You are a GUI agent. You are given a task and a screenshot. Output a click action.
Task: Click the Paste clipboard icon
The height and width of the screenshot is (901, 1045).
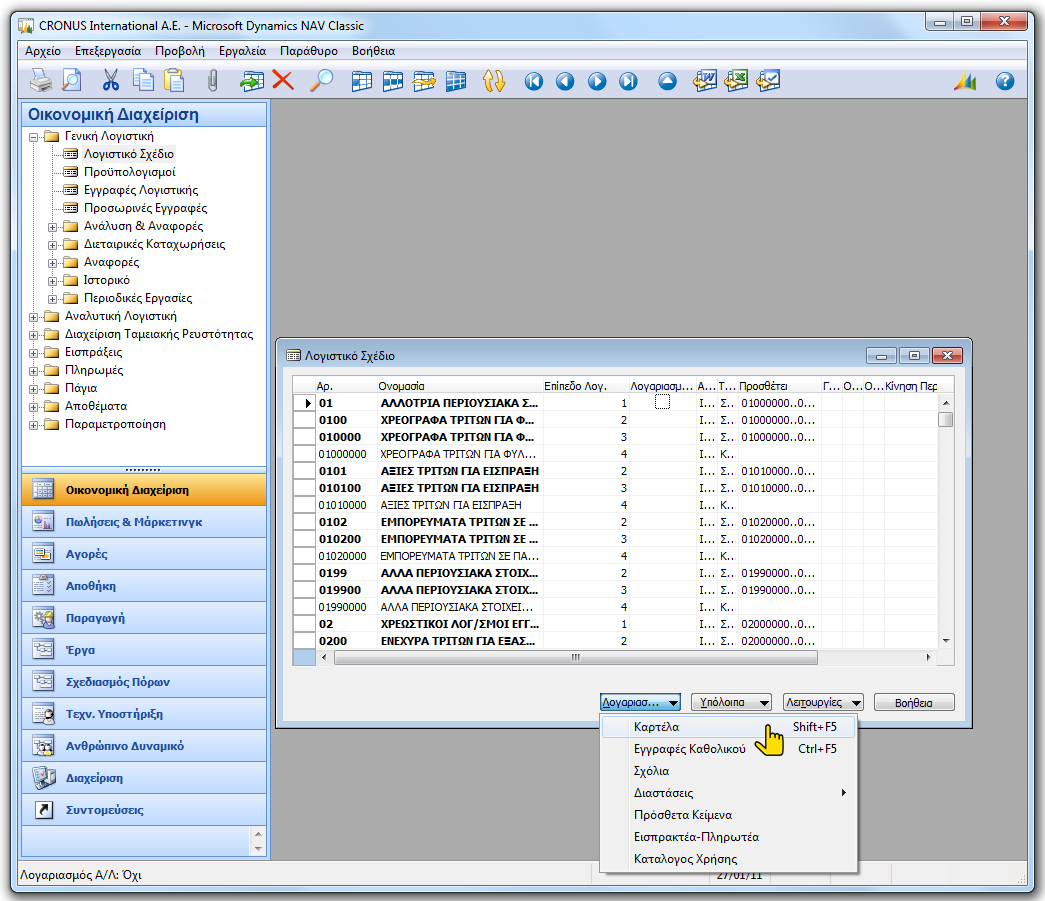(x=174, y=81)
